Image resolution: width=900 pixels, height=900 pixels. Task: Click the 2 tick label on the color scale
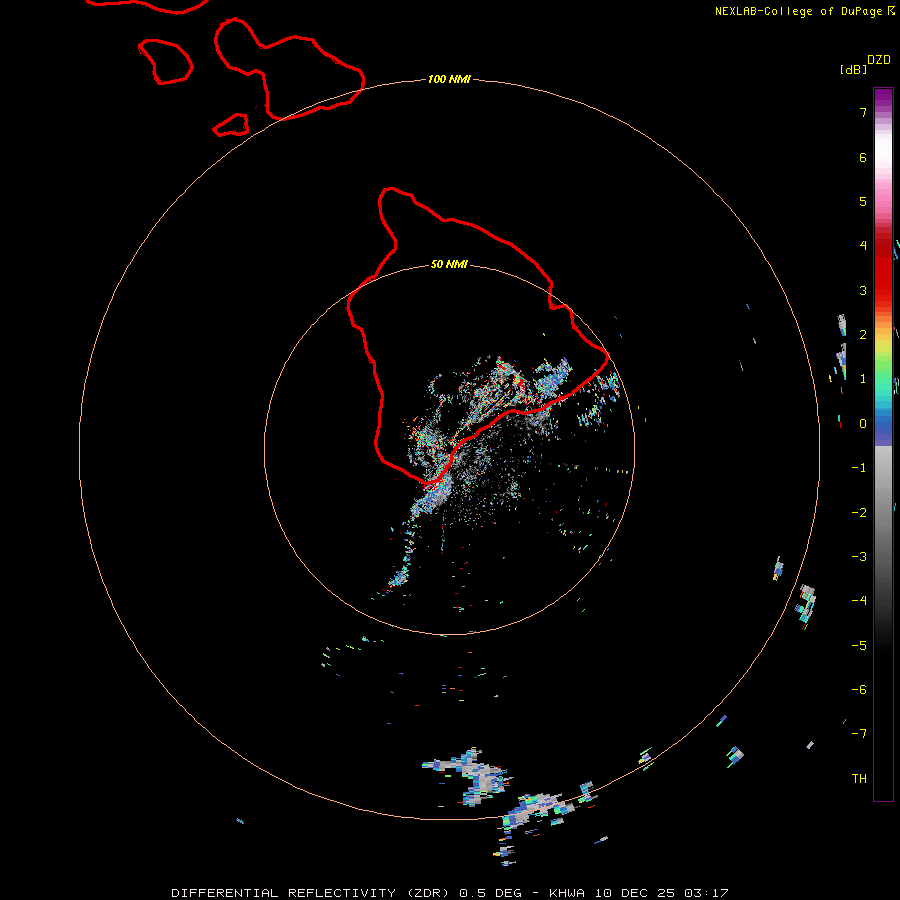(863, 335)
